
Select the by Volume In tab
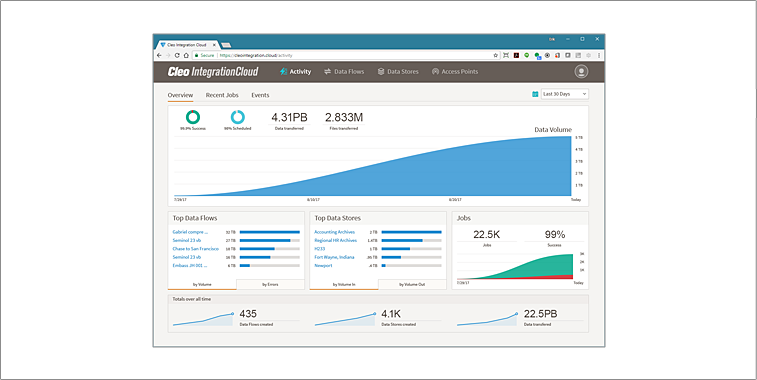pos(344,284)
